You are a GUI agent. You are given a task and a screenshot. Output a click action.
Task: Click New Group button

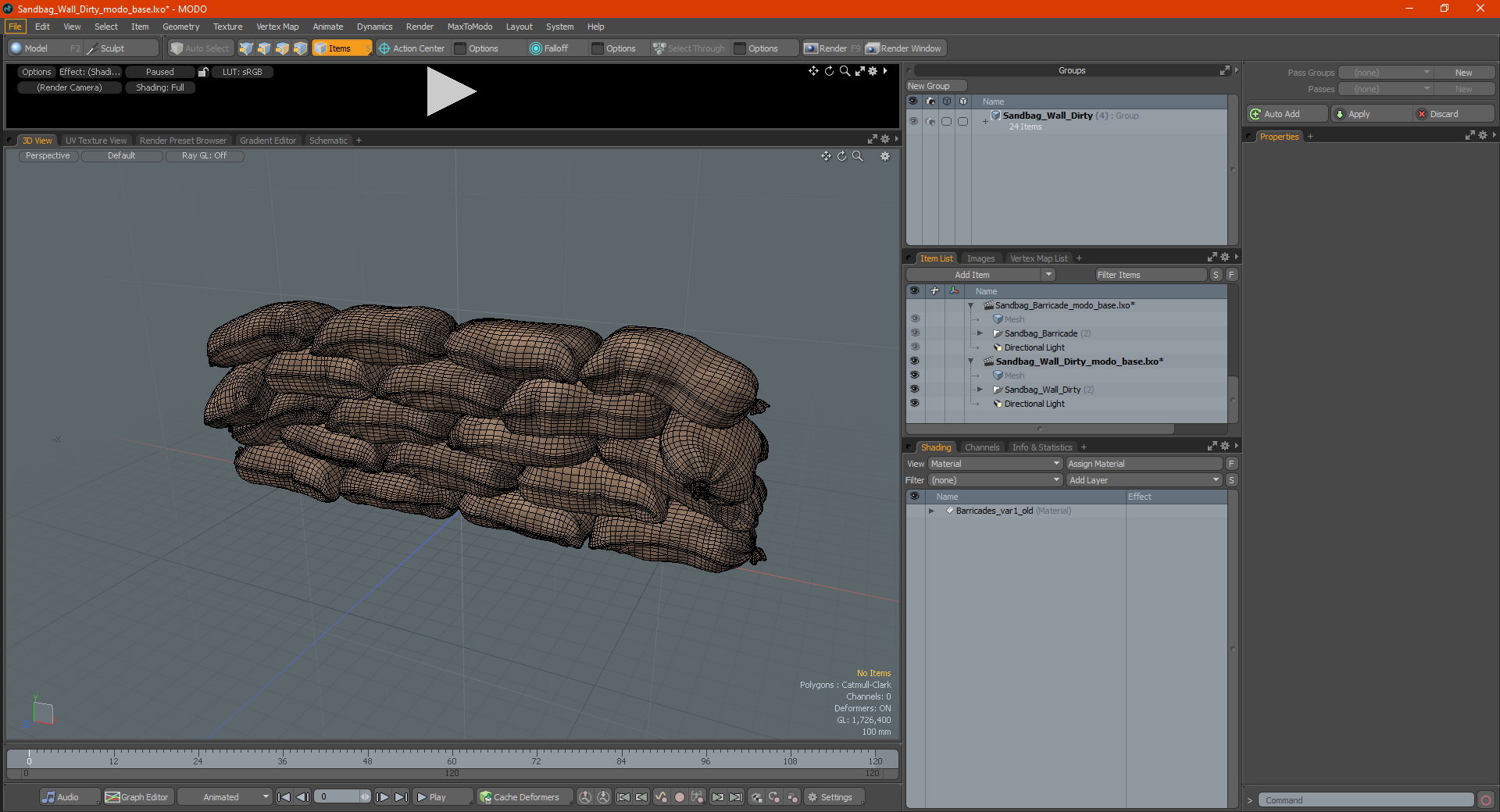point(936,86)
